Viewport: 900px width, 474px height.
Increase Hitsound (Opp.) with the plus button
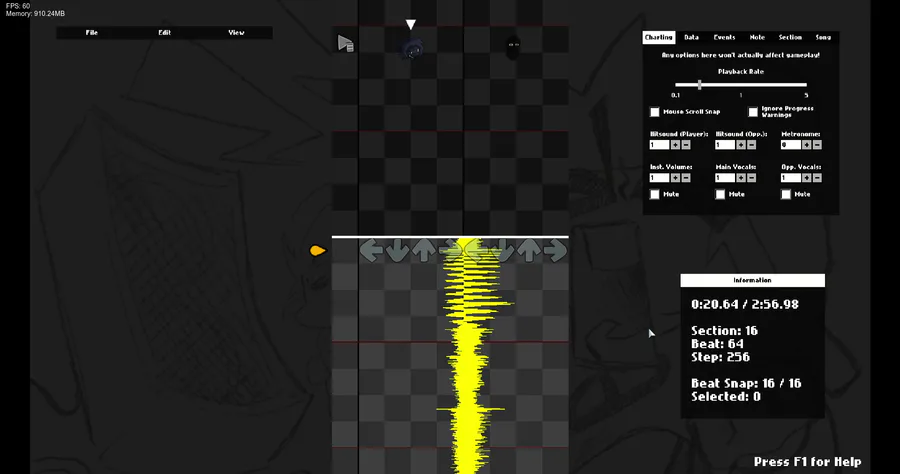coord(741,145)
